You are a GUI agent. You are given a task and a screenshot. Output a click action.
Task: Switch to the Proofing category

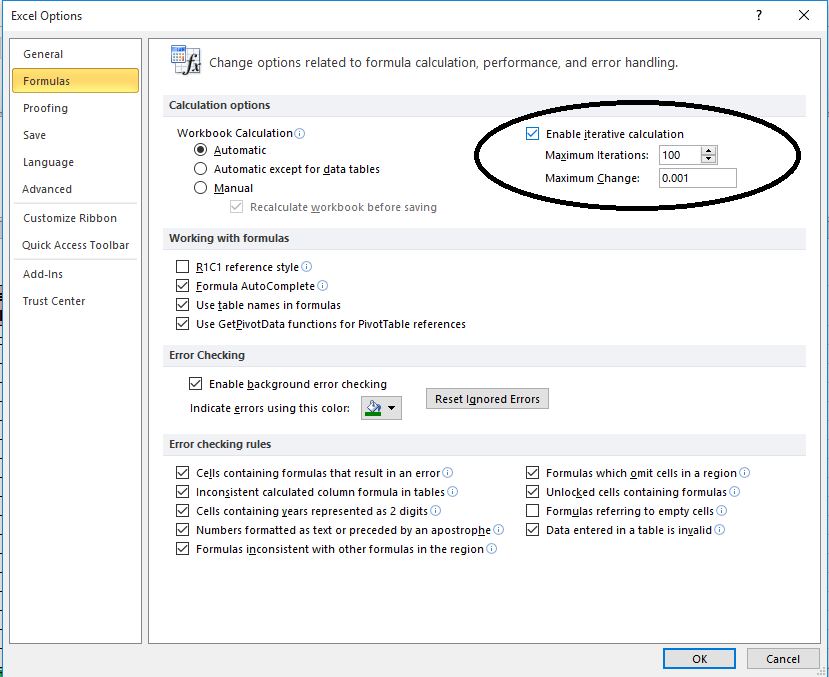(x=45, y=107)
